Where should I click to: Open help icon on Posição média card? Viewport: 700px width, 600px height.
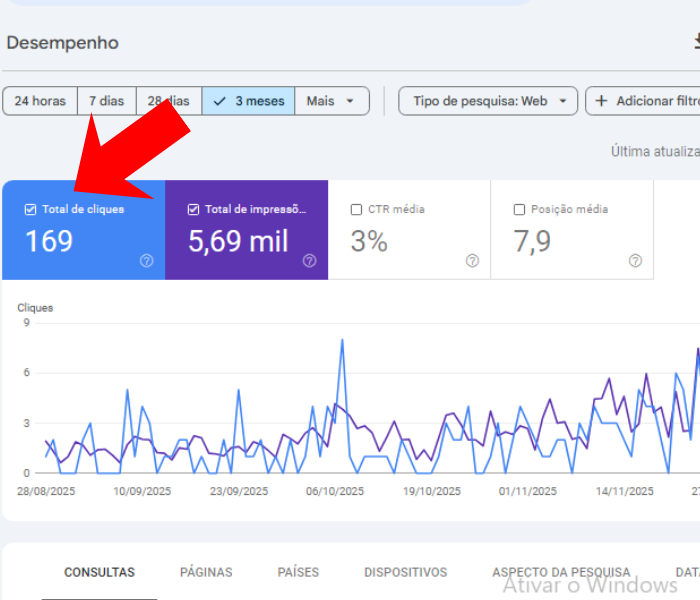[635, 261]
